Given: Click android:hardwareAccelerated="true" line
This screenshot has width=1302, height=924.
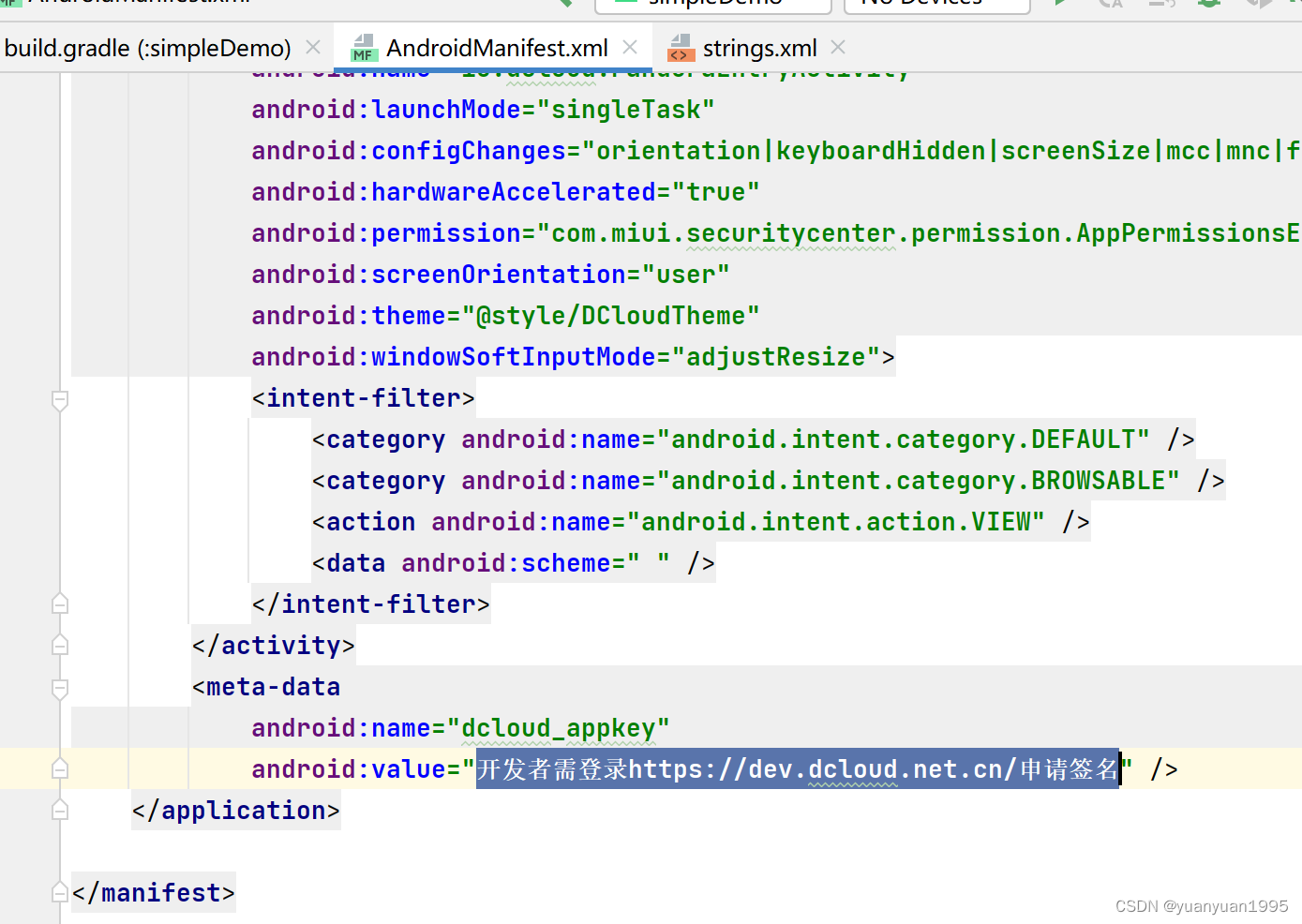Looking at the screenshot, I should (505, 192).
